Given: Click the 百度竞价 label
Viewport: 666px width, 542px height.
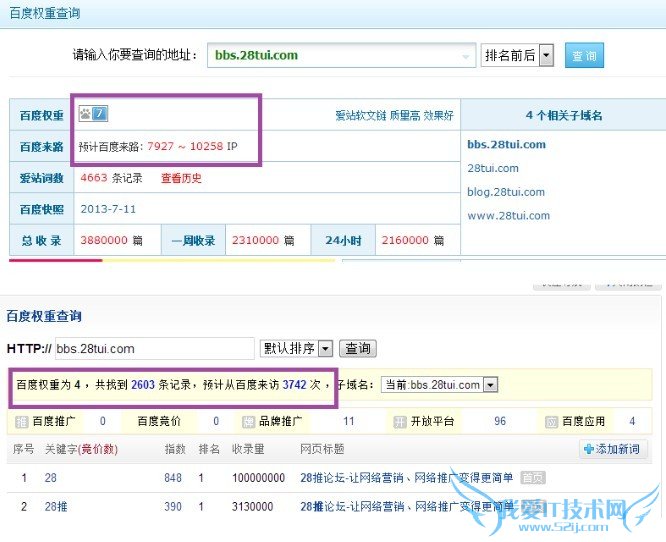Looking at the screenshot, I should pos(159,421).
